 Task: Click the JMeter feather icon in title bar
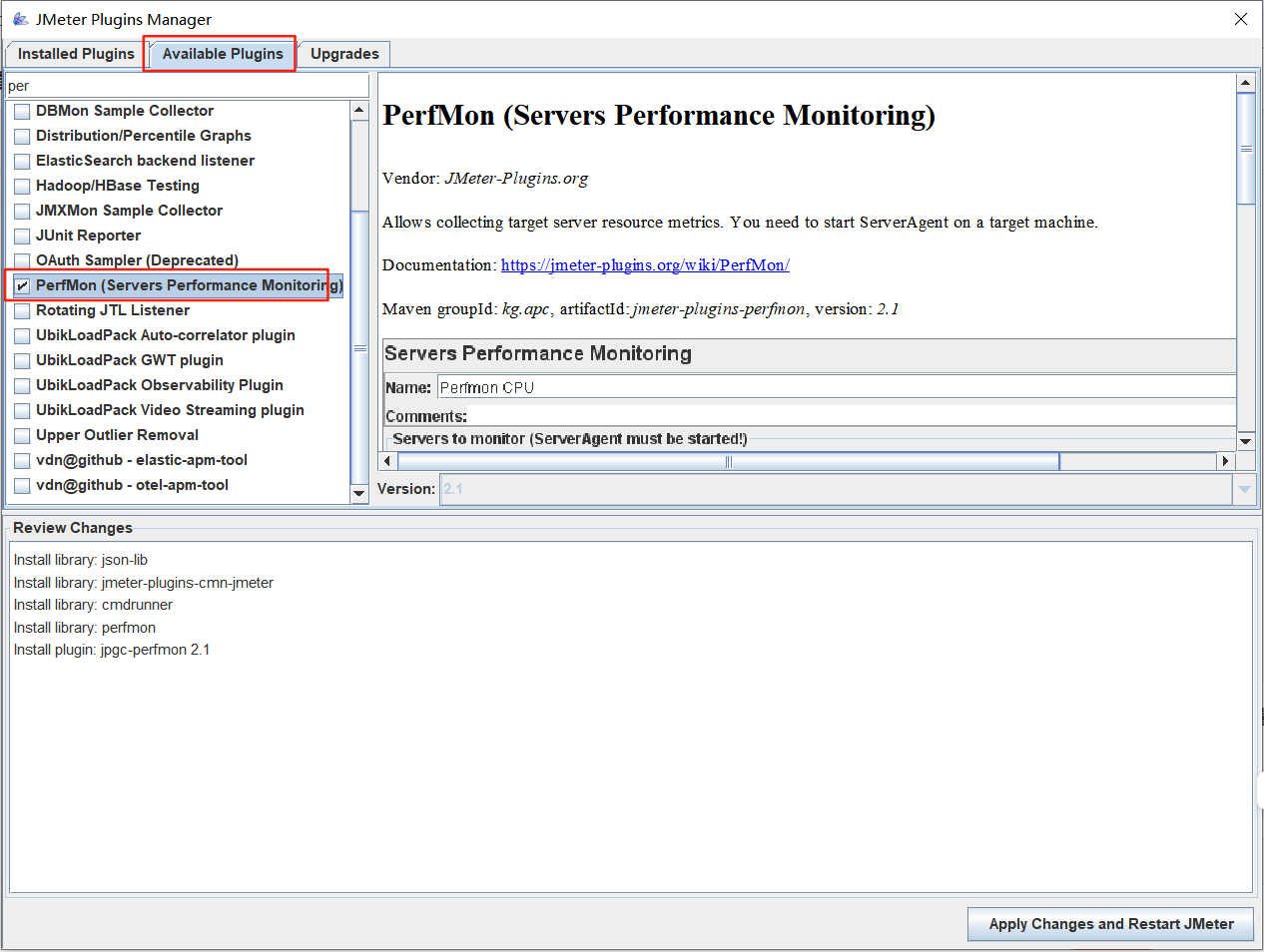coord(20,19)
